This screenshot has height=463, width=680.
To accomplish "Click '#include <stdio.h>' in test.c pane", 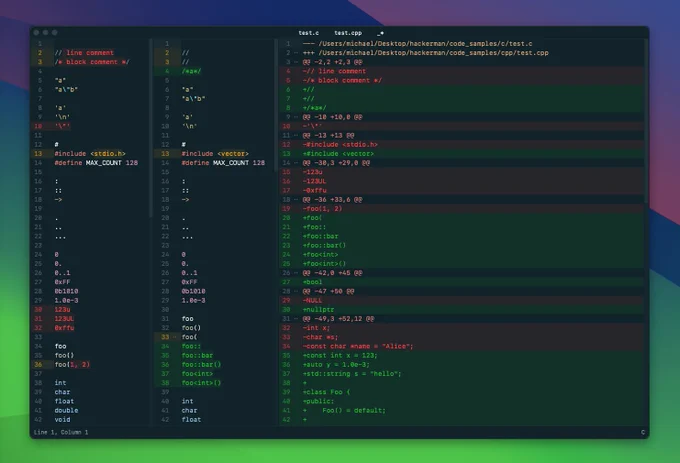I will click(x=90, y=154).
